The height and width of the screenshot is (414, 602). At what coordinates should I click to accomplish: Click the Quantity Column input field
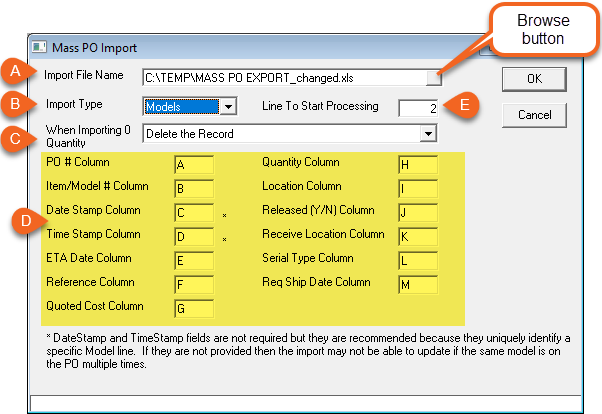click(x=418, y=165)
